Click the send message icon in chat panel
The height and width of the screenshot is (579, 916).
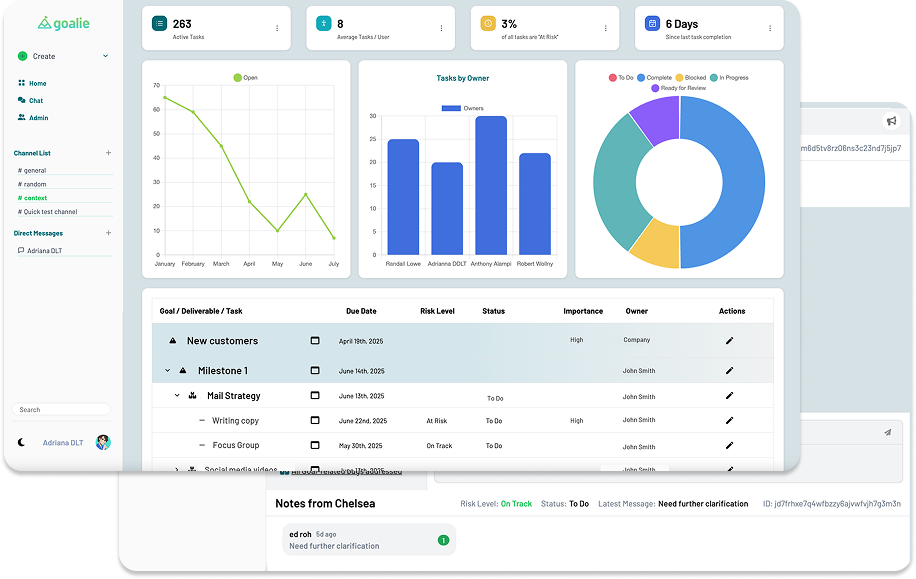[x=889, y=432]
